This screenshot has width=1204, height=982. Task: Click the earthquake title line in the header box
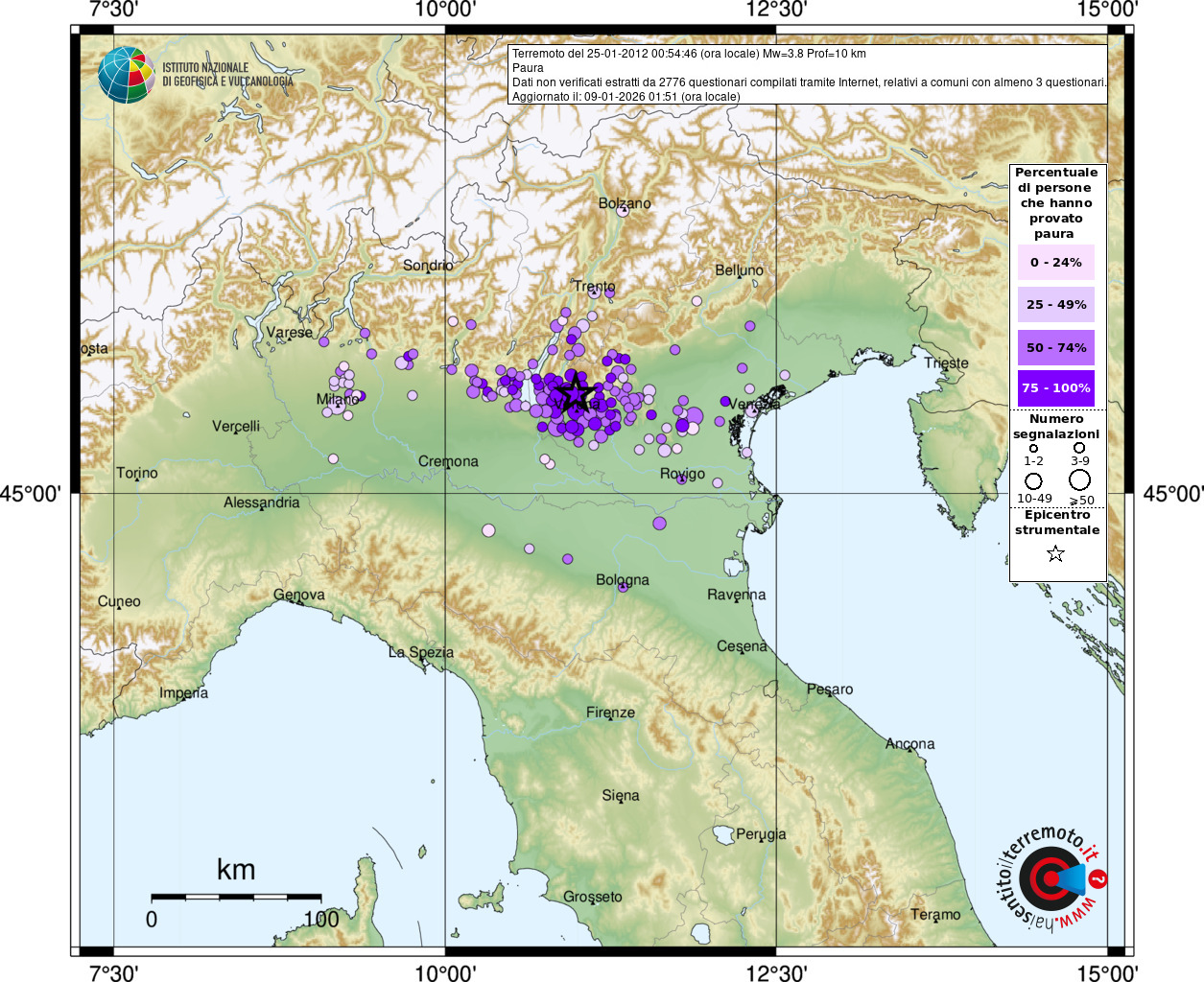pyautogui.click(x=689, y=54)
